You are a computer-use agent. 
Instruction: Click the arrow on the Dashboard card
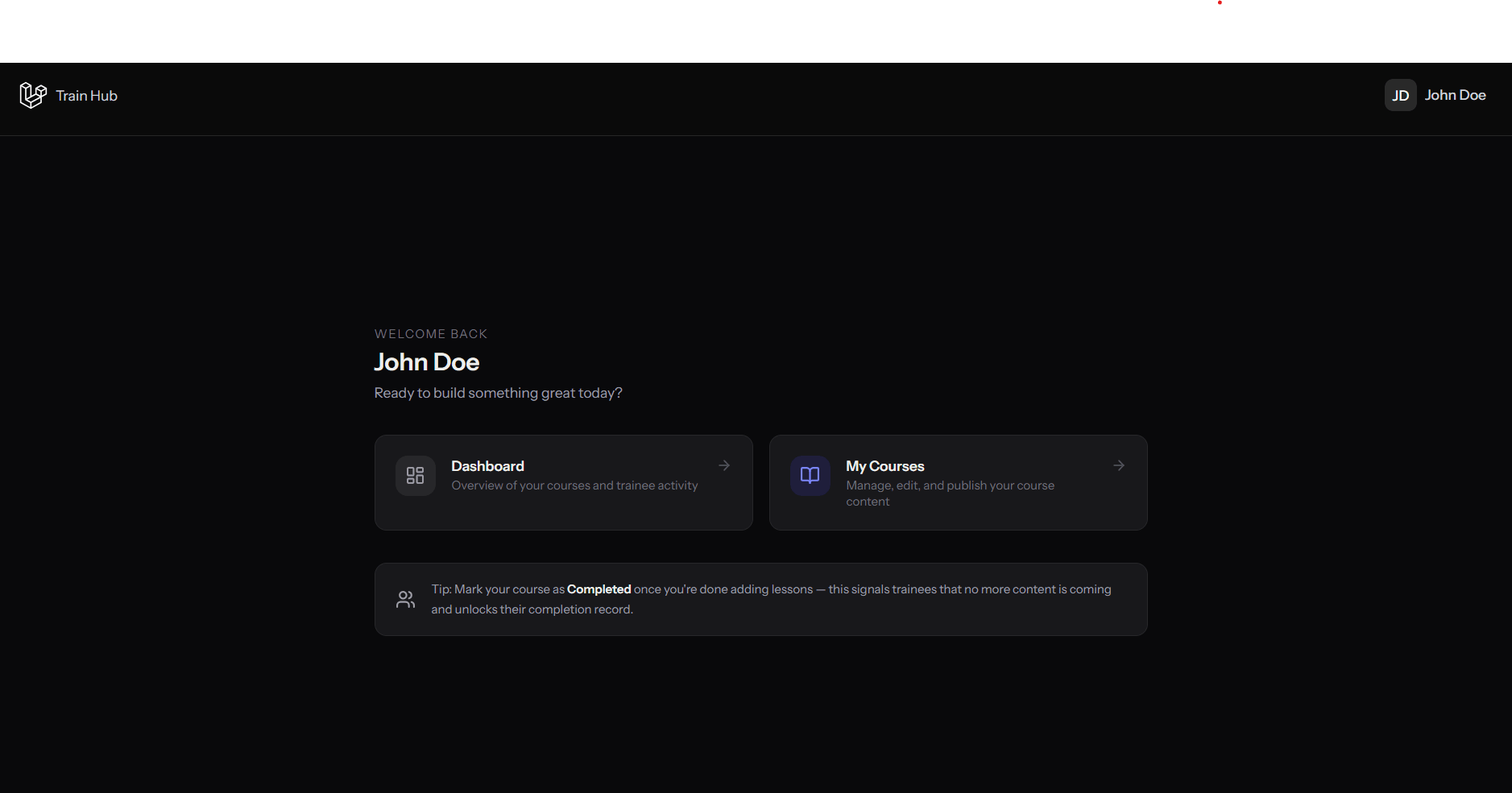pyautogui.click(x=724, y=465)
